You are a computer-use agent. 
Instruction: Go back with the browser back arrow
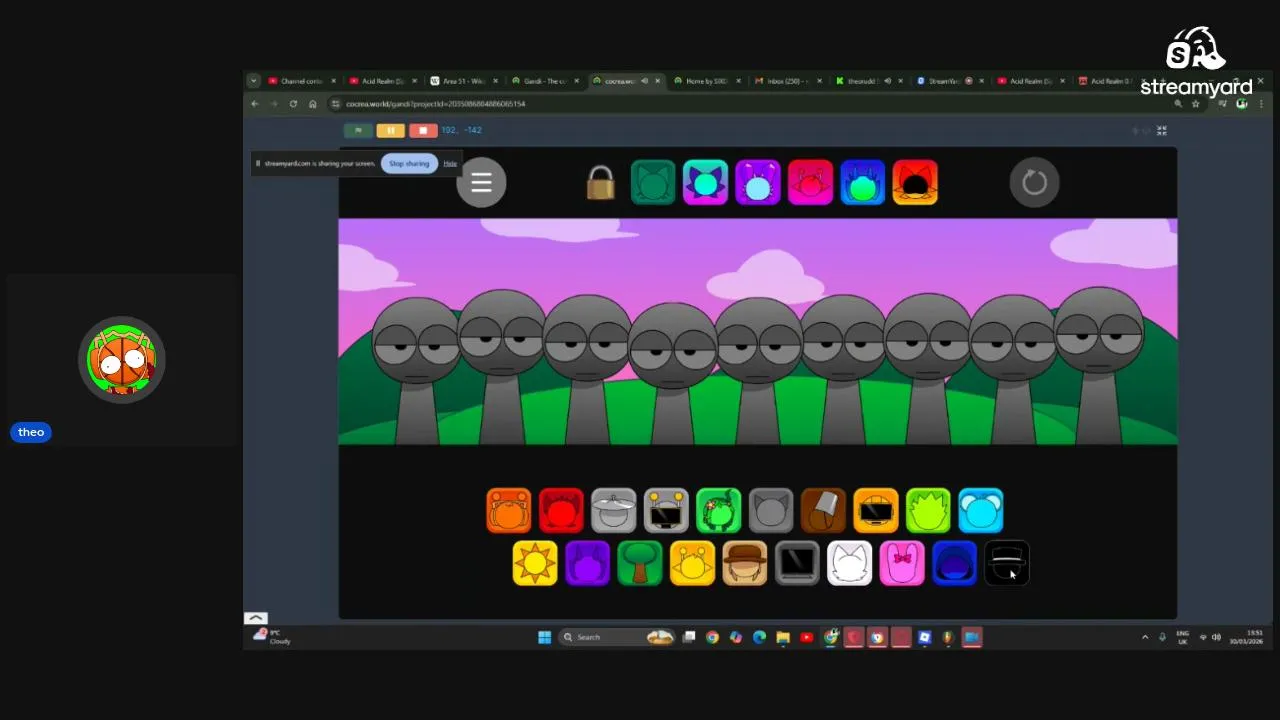click(255, 104)
